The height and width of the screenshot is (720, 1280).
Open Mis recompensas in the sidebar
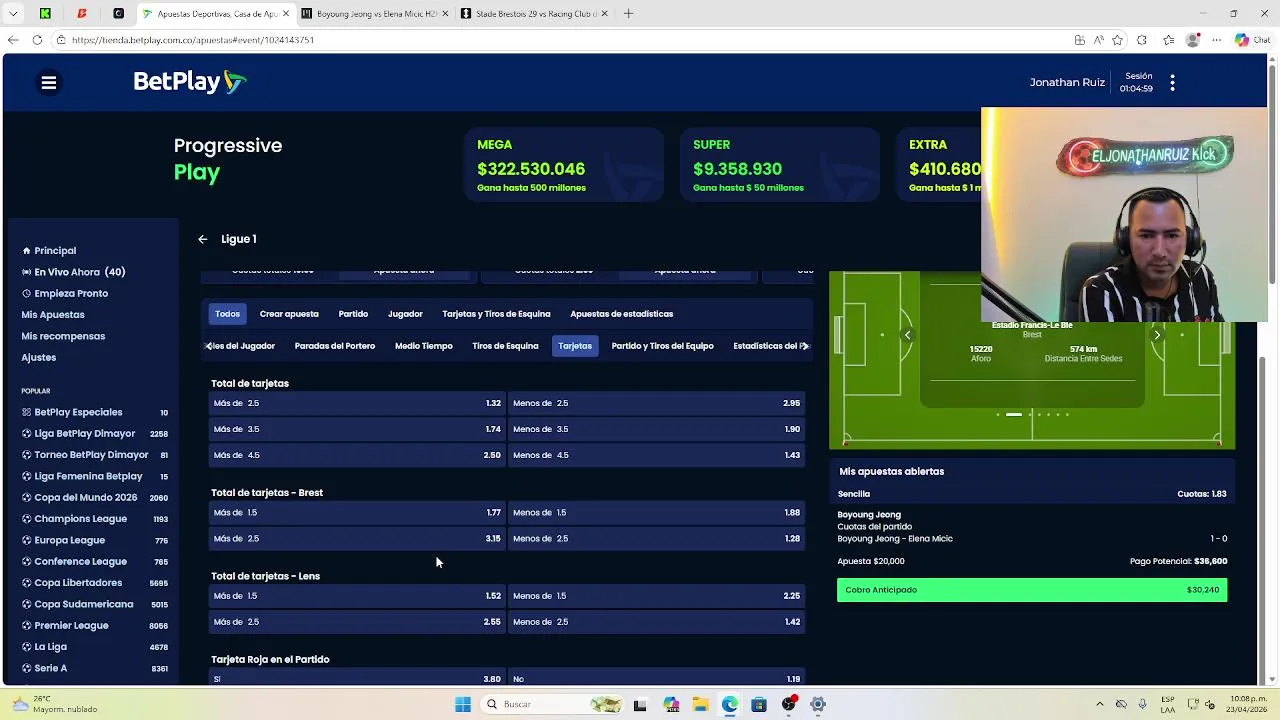[x=63, y=336]
